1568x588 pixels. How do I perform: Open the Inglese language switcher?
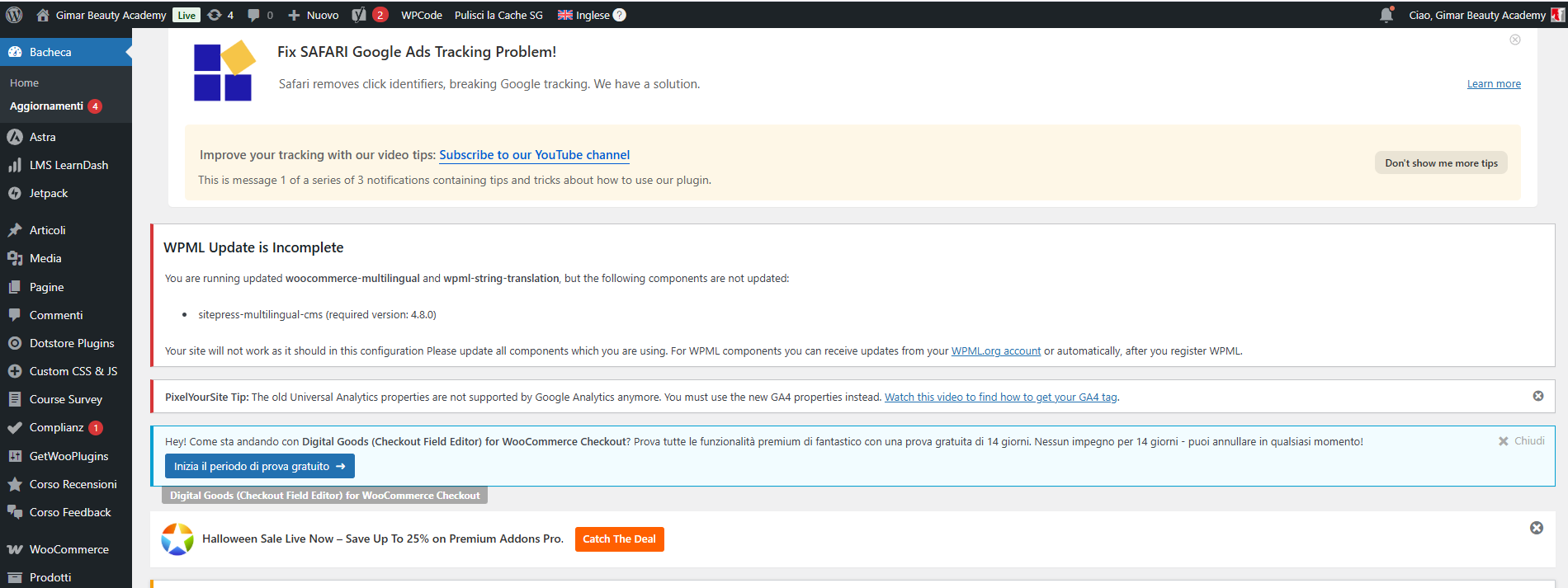(583, 15)
